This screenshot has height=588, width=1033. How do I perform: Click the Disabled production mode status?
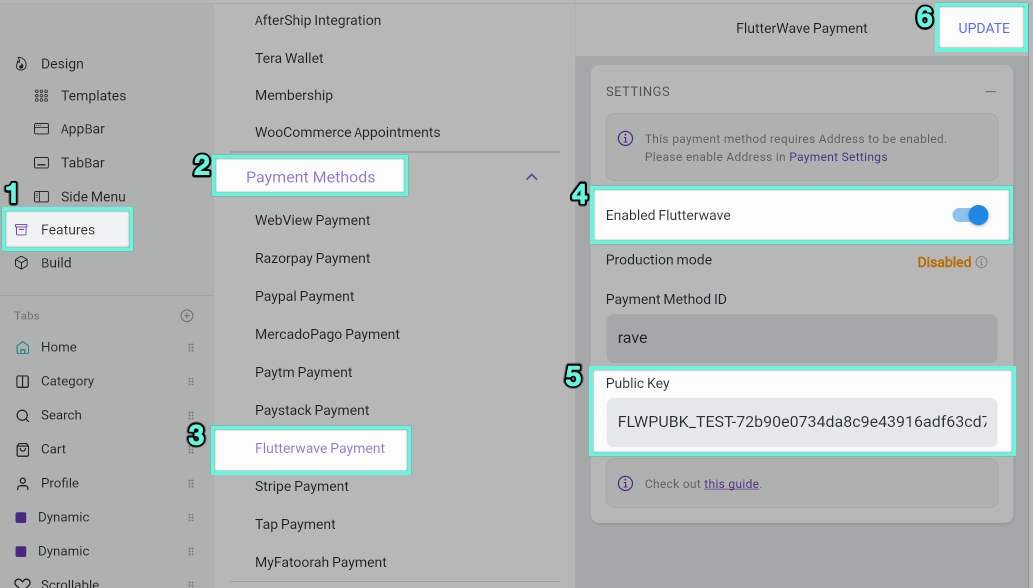click(944, 262)
